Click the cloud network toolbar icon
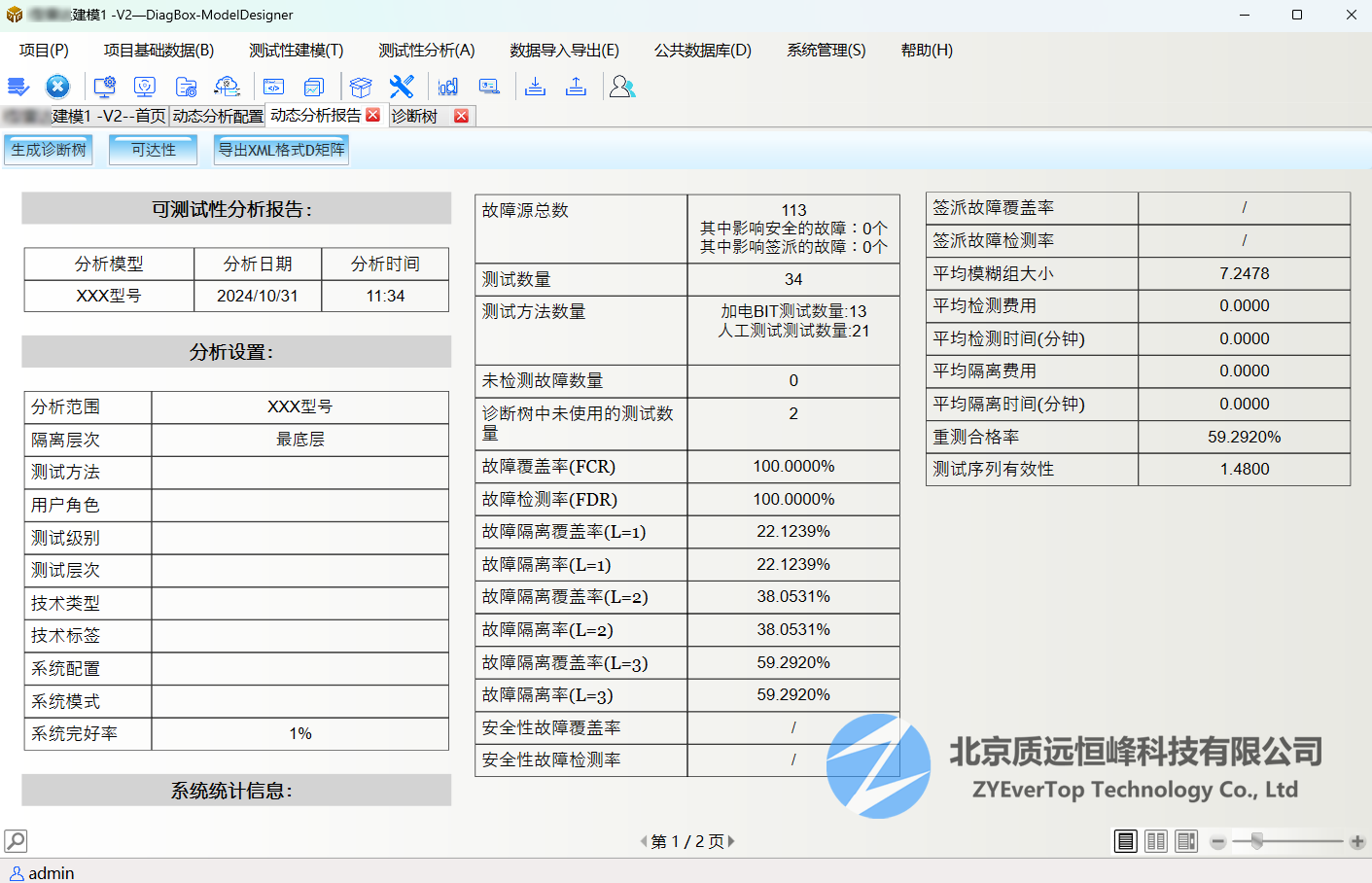The image size is (1372, 883). click(x=227, y=87)
